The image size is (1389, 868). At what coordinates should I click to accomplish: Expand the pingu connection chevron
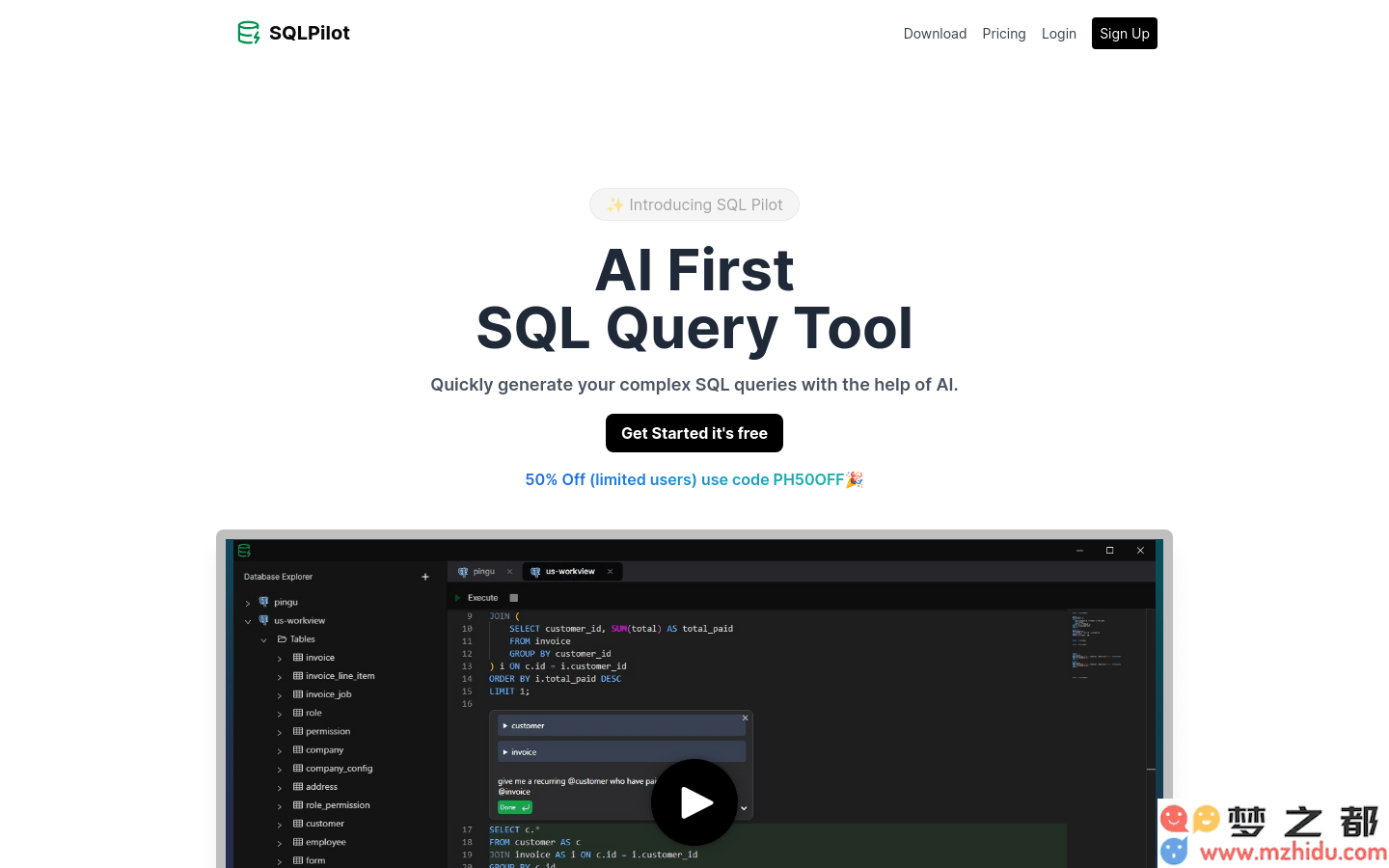click(x=248, y=603)
